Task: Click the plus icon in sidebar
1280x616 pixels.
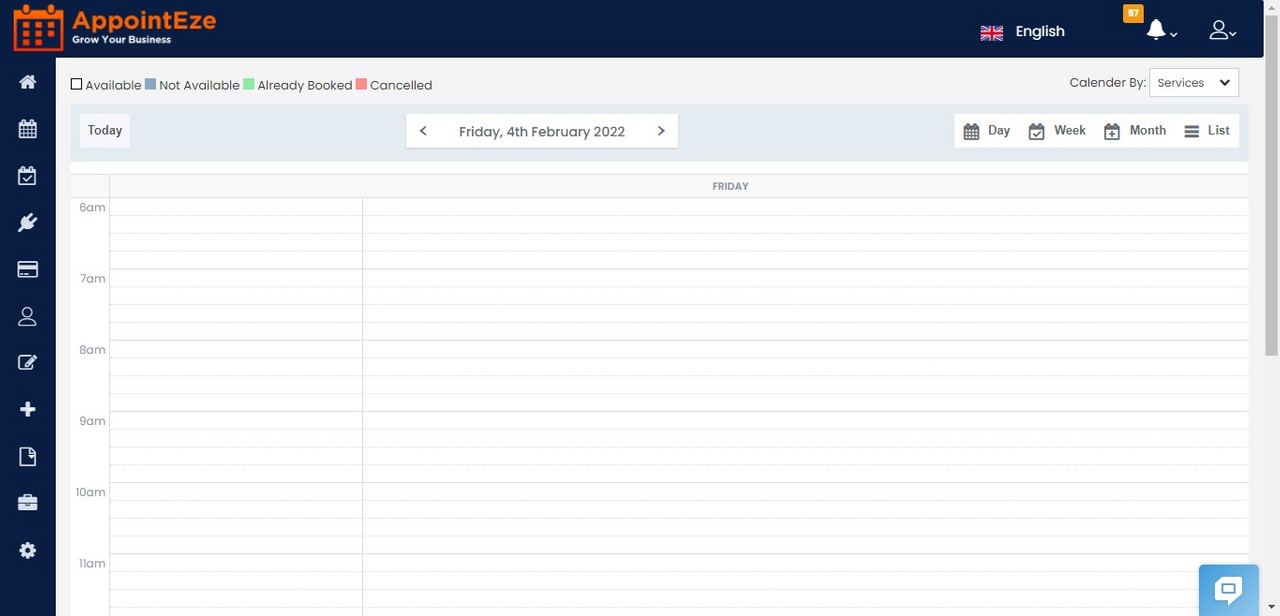Action: (x=28, y=410)
